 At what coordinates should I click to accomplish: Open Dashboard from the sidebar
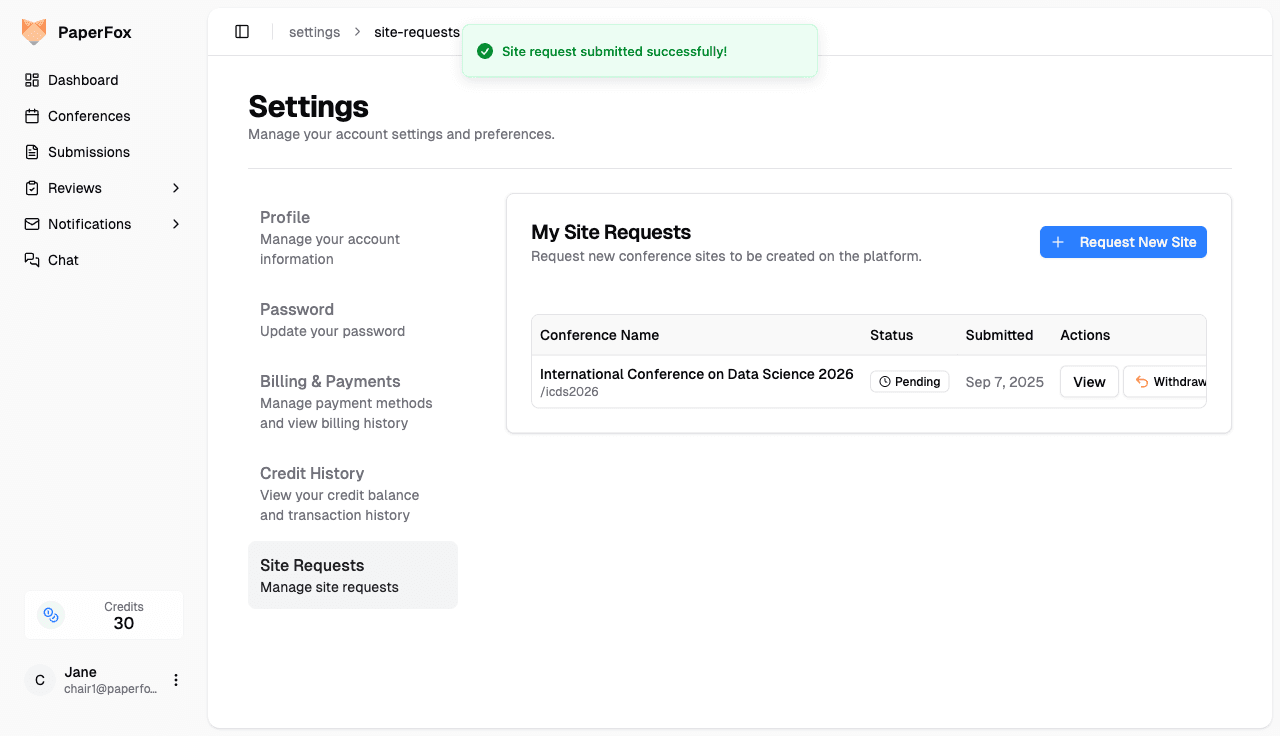click(83, 80)
